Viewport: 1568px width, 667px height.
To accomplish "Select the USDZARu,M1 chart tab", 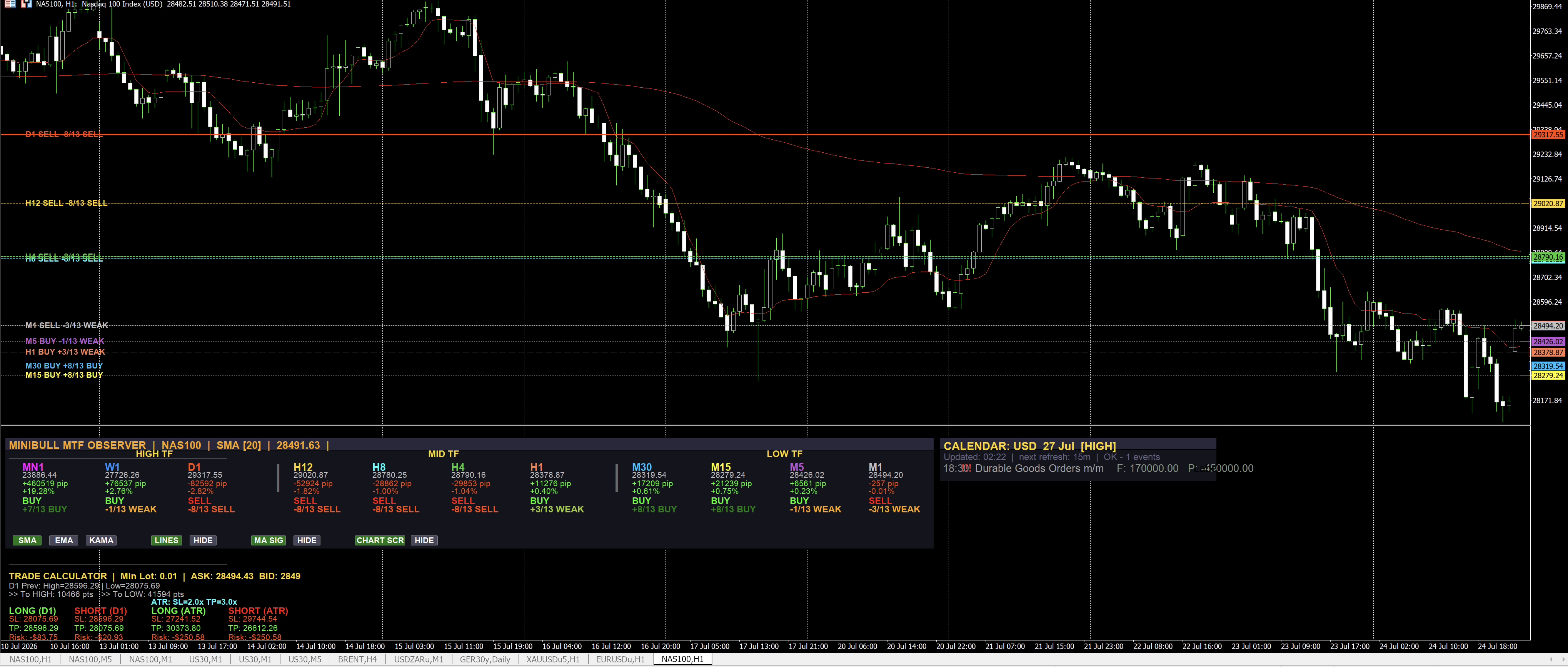I will pos(418,659).
